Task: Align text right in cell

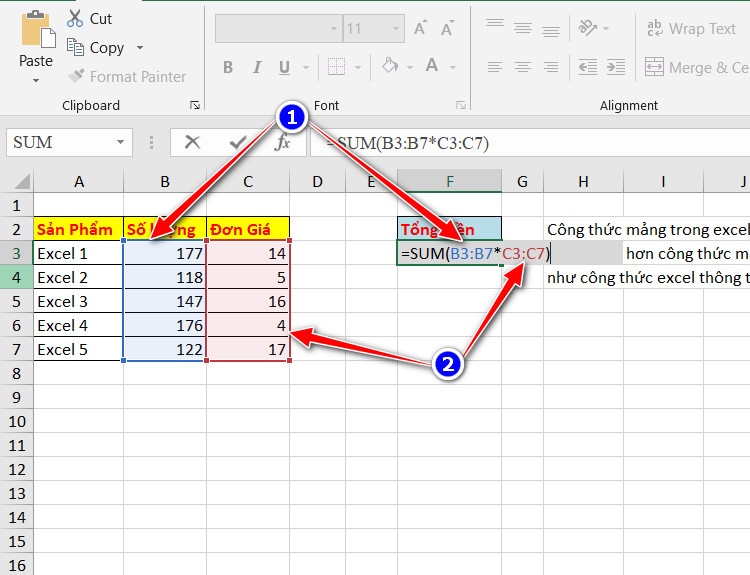Action: coord(551,67)
